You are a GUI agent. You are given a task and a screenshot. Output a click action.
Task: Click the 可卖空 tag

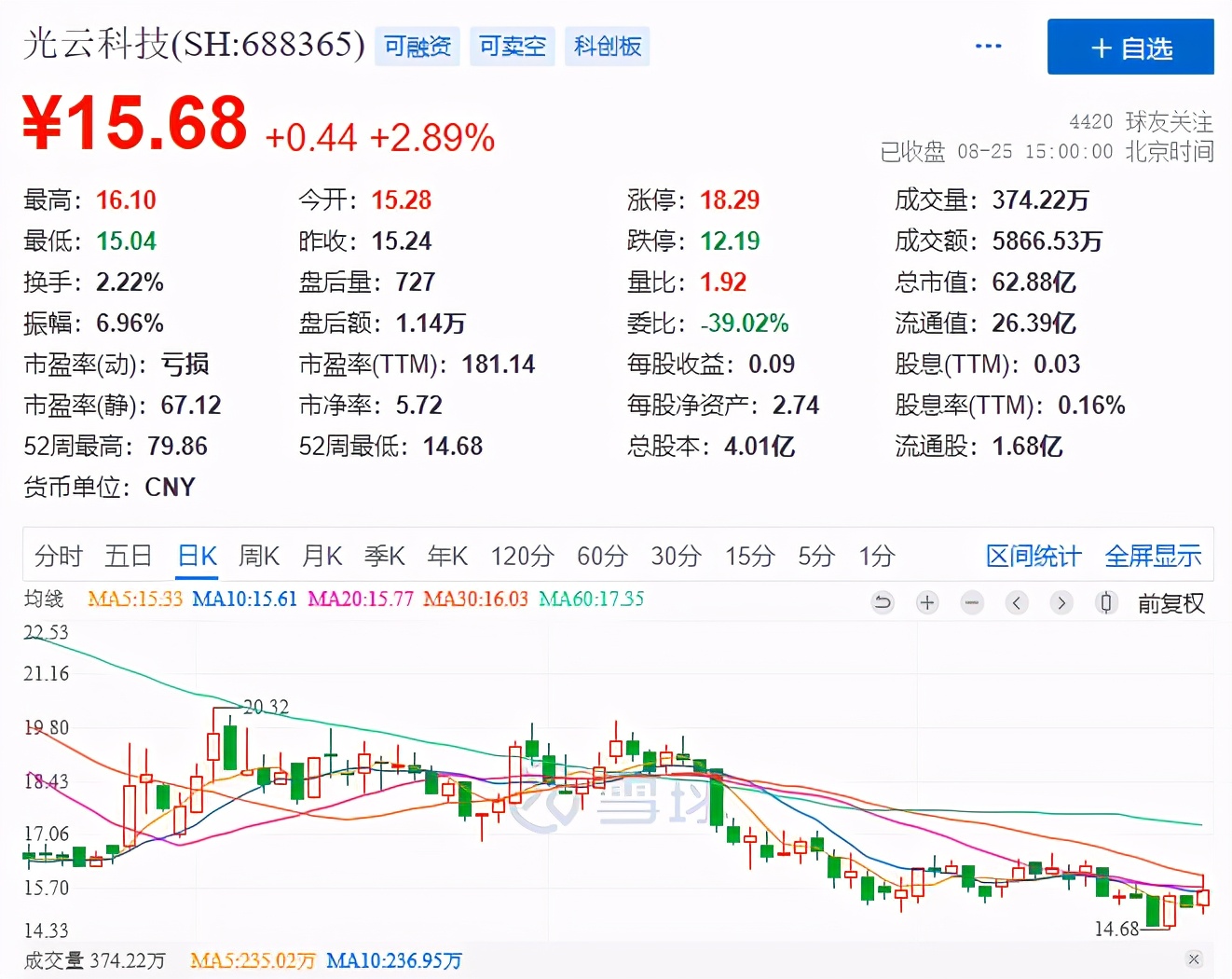pyautogui.click(x=513, y=47)
